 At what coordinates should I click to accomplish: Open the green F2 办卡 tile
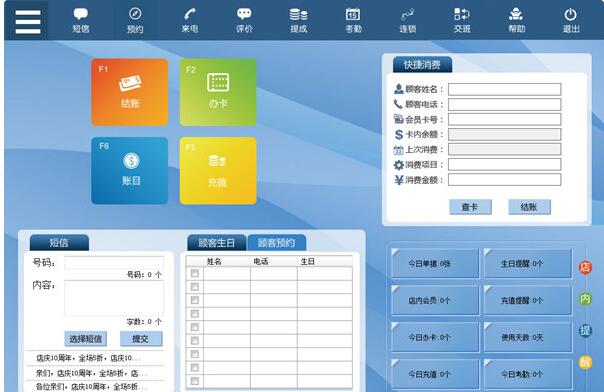(218, 92)
